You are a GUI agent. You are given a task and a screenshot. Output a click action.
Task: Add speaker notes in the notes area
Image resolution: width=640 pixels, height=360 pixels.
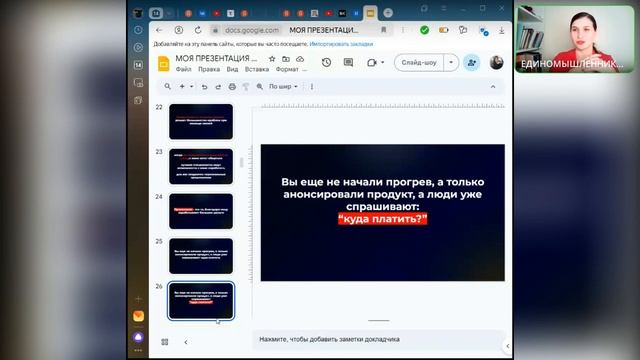pyautogui.click(x=378, y=339)
